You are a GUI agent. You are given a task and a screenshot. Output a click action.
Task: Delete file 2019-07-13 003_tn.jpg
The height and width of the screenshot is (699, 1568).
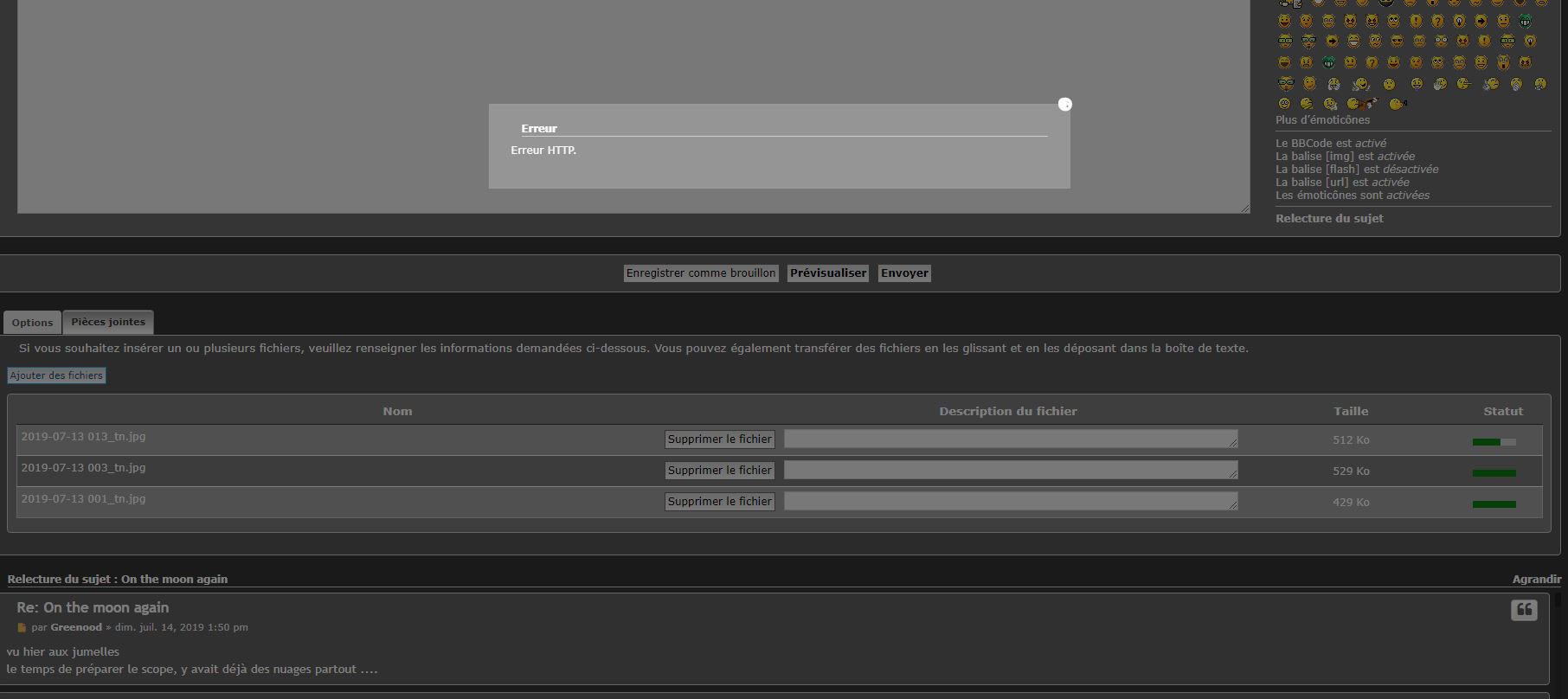pyautogui.click(x=720, y=471)
